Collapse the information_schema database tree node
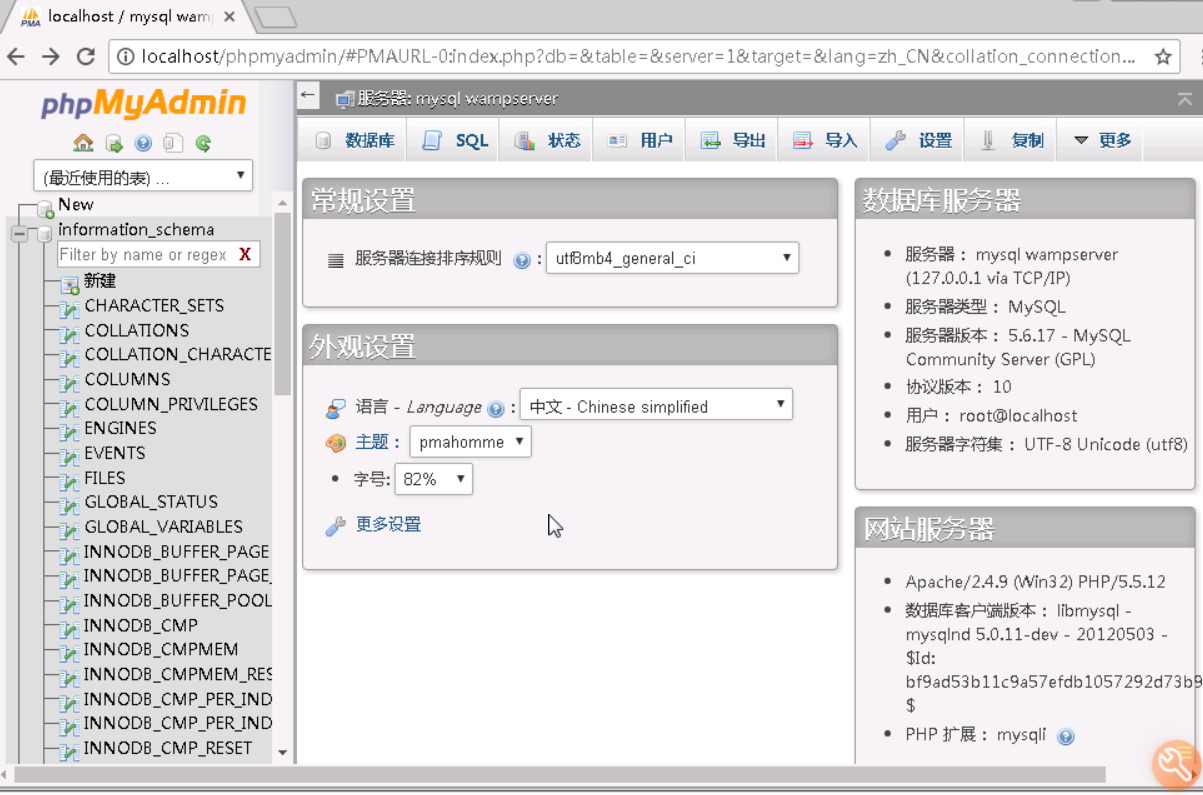 pyautogui.click(x=18, y=233)
